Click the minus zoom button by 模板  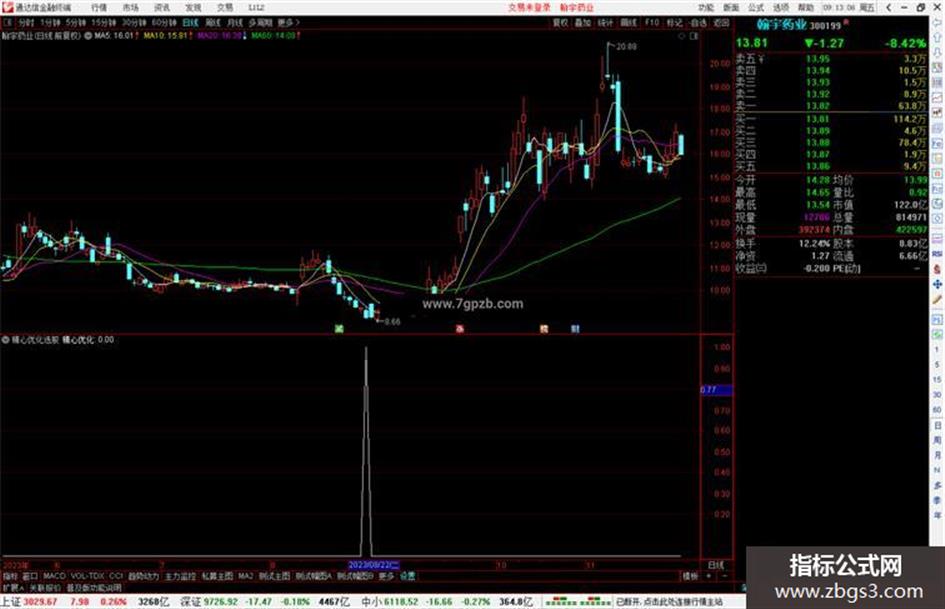724,576
